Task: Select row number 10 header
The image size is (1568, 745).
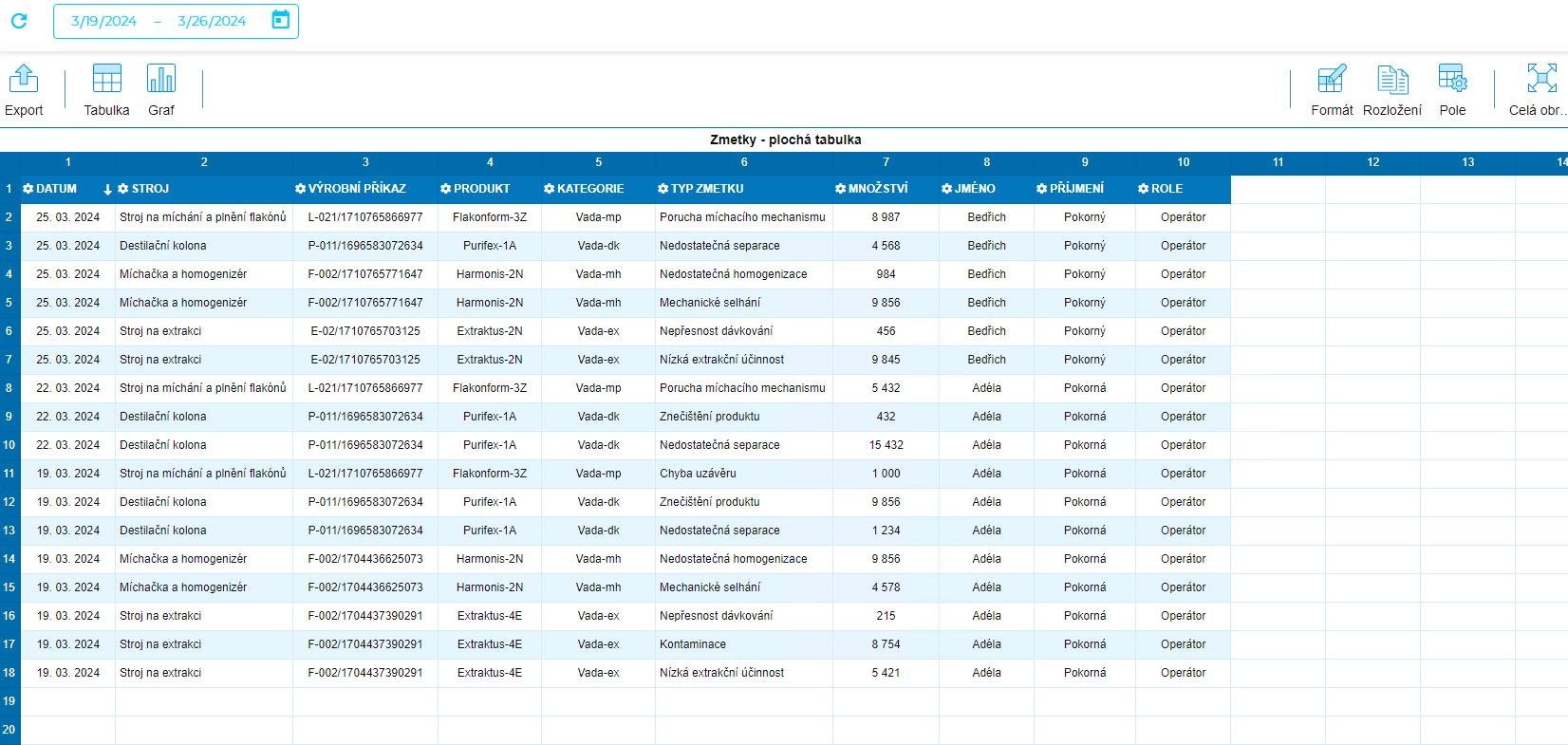Action: coord(9,445)
